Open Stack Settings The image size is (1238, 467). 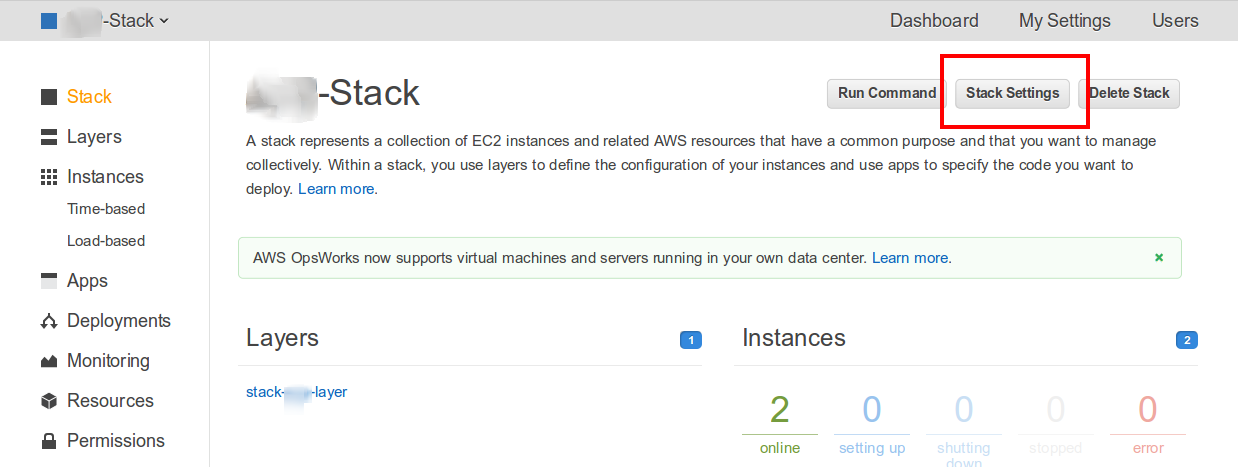(1012, 93)
